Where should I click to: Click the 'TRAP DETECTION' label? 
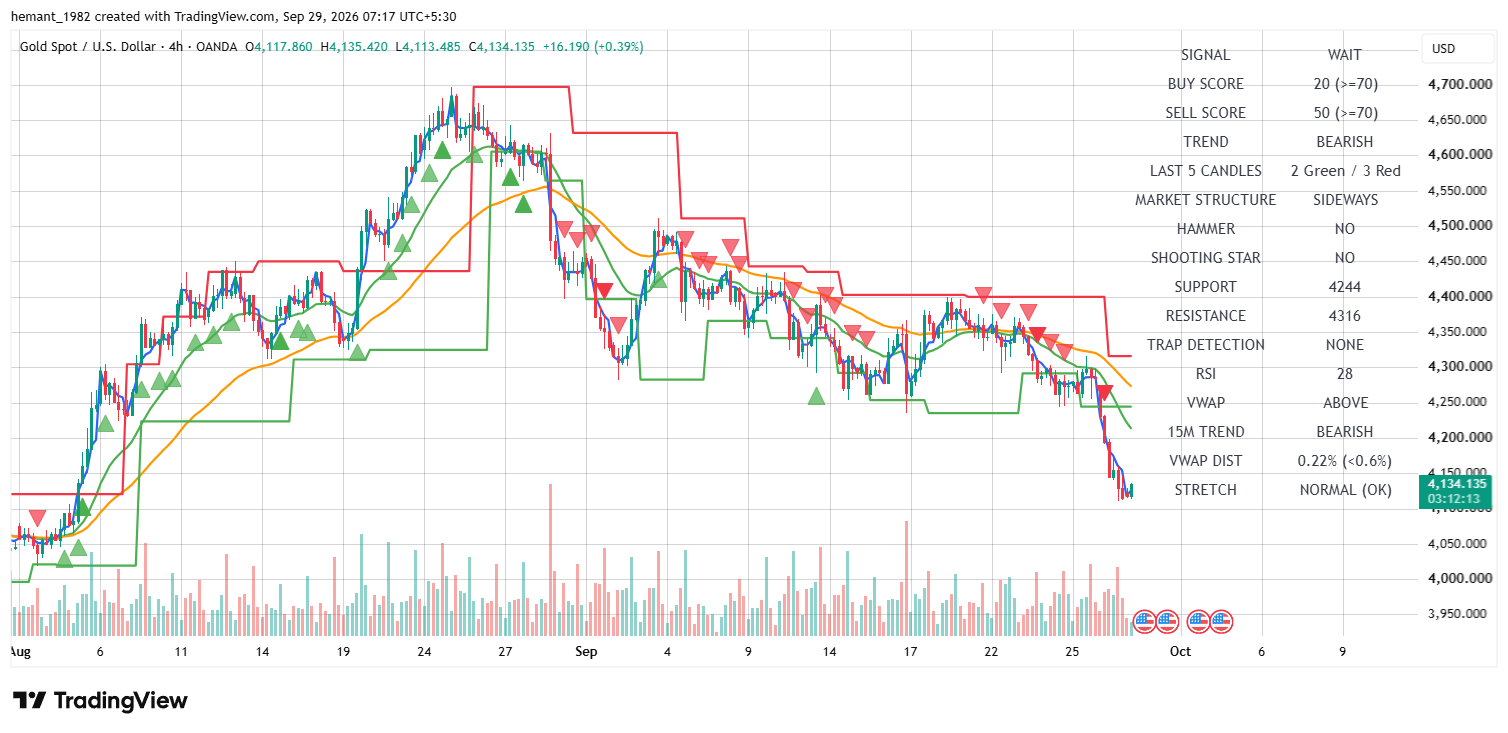point(1206,345)
